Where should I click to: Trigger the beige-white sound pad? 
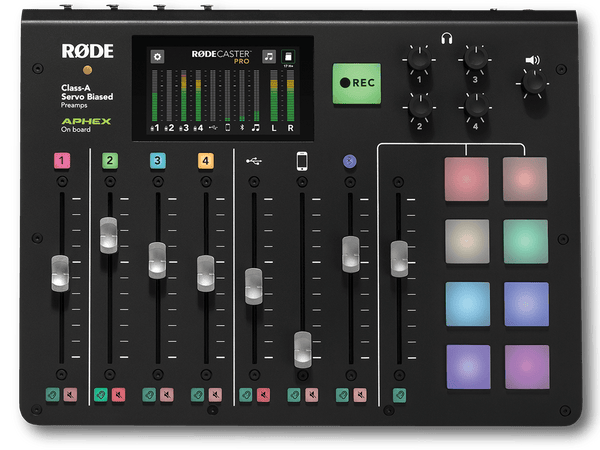467,241
